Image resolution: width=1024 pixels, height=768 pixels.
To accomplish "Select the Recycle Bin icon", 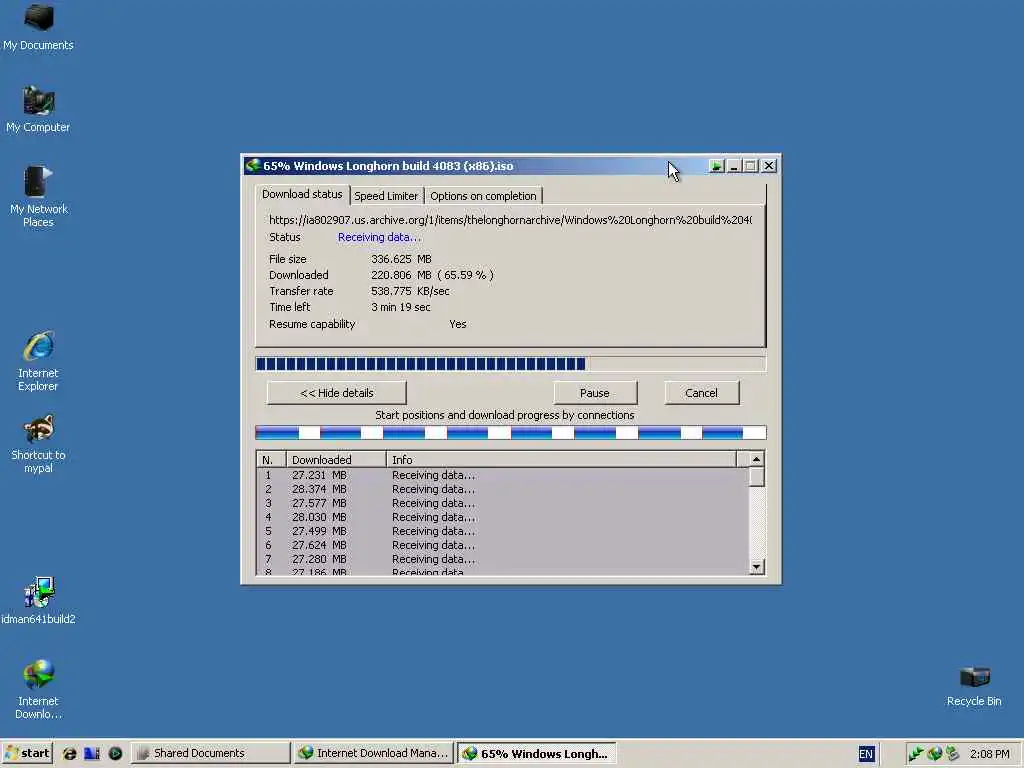I will click(974, 686).
